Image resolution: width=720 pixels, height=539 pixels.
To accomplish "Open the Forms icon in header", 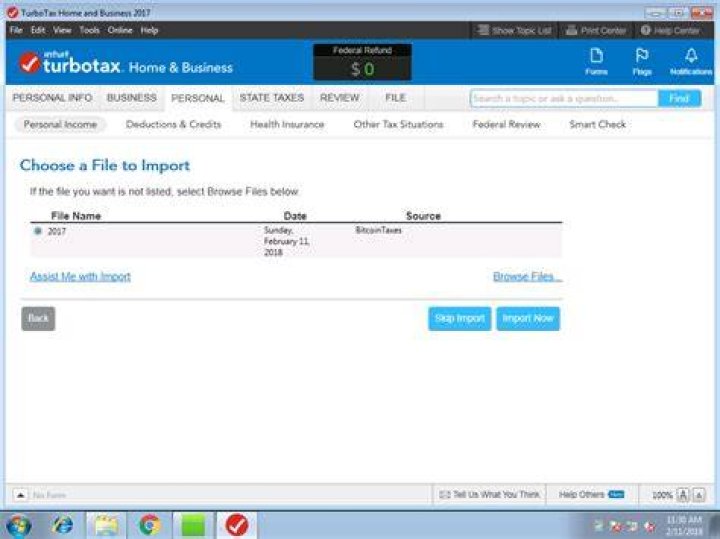I will [x=596, y=61].
